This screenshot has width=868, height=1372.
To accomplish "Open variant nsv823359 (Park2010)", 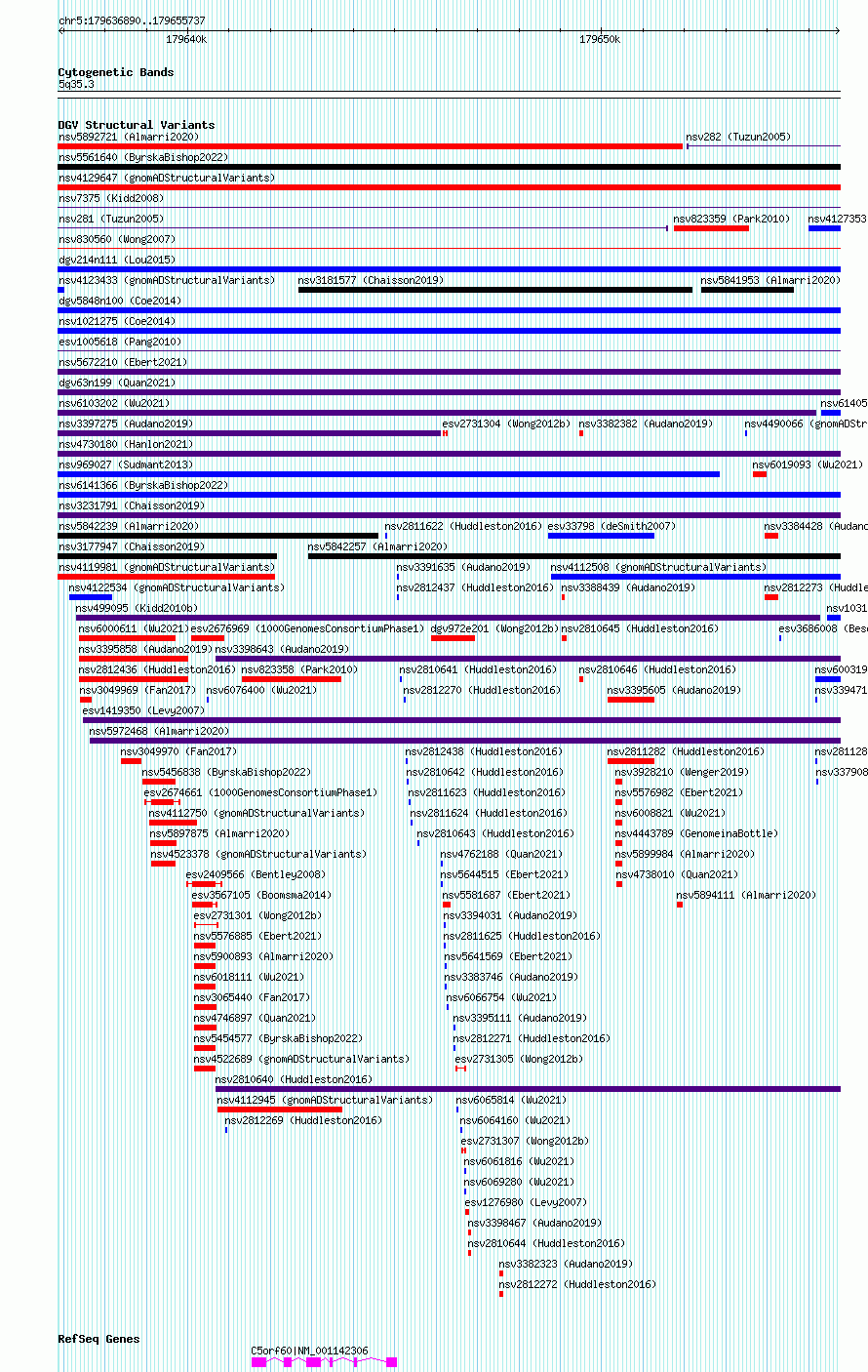I will [731, 219].
